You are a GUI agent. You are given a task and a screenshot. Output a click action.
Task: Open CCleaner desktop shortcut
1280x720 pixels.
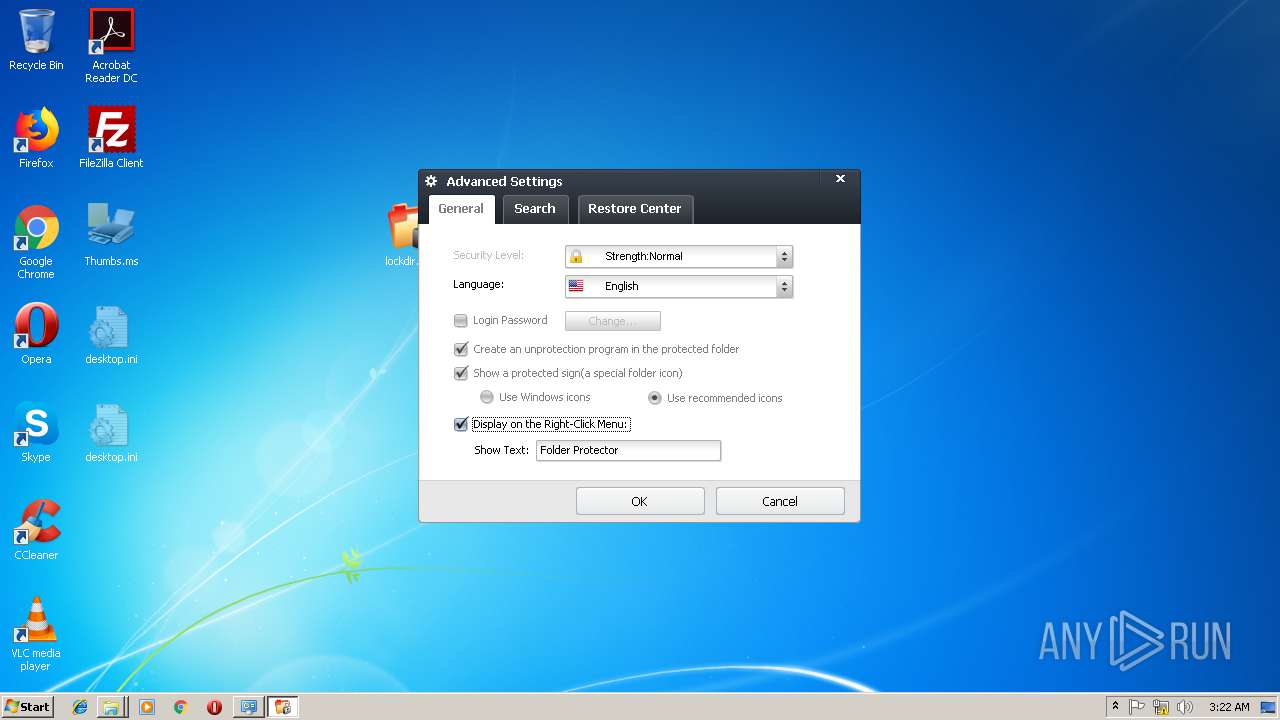tap(36, 530)
